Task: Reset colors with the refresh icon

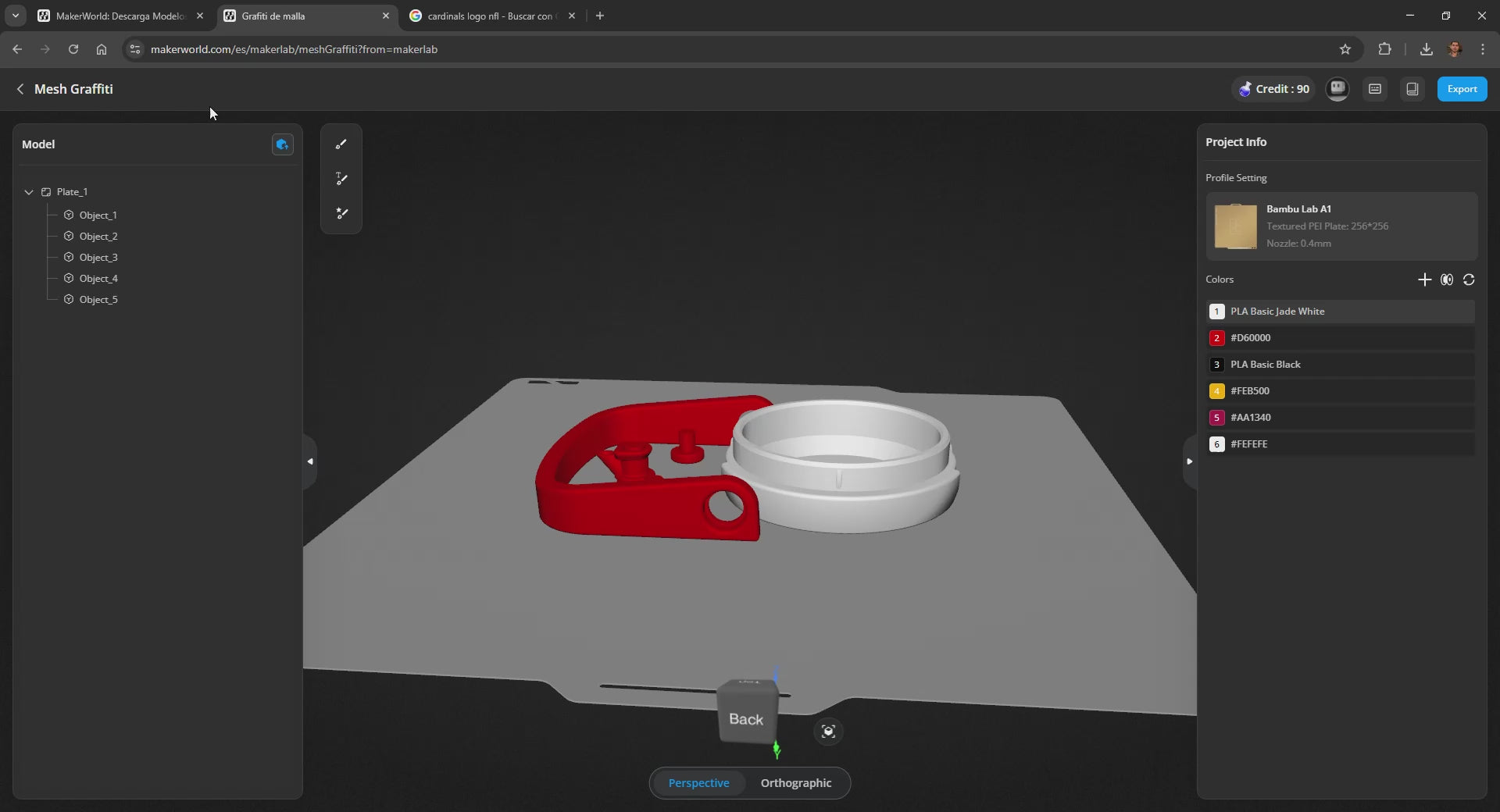Action: pos(1469,280)
